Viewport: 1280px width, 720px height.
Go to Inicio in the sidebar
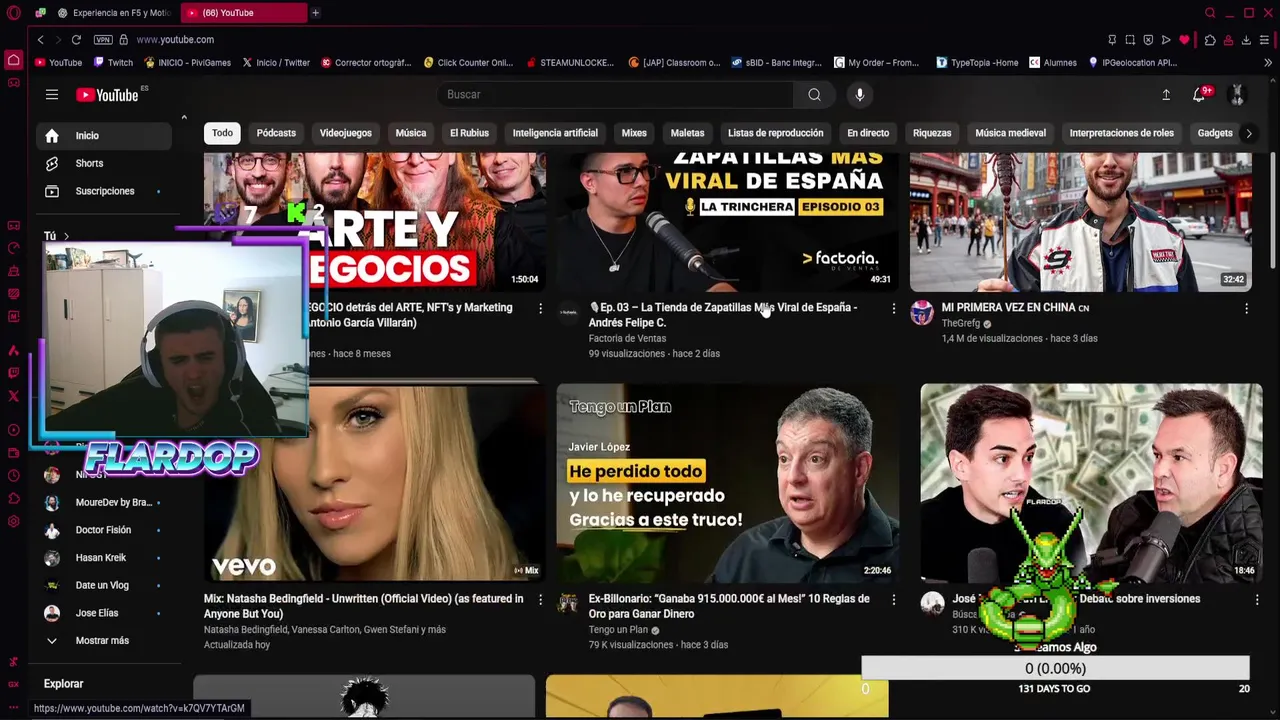[x=103, y=136]
